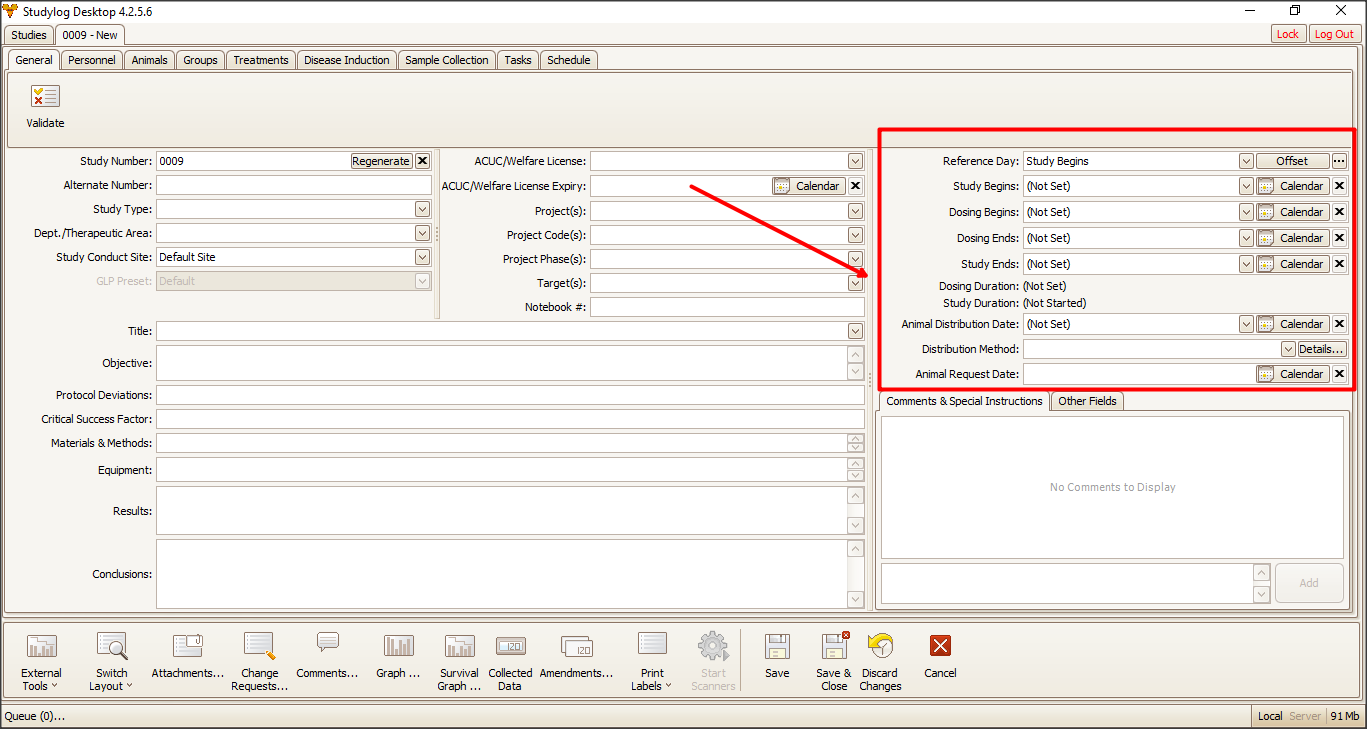Switch to the Personnel tab

click(92, 60)
